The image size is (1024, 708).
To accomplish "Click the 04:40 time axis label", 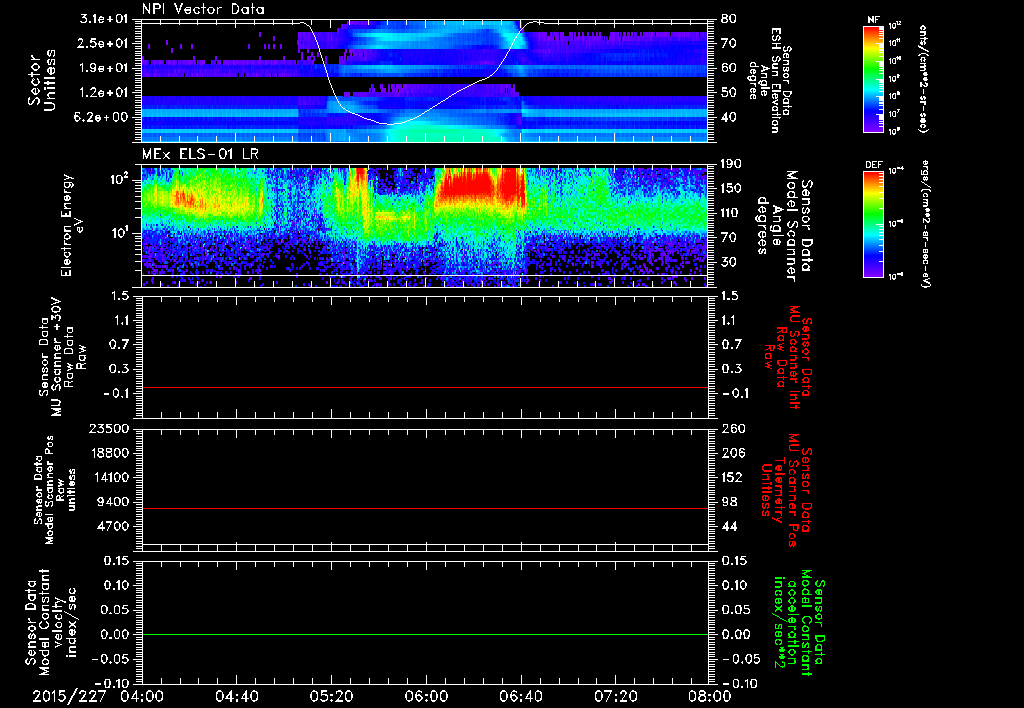I will tap(236, 696).
